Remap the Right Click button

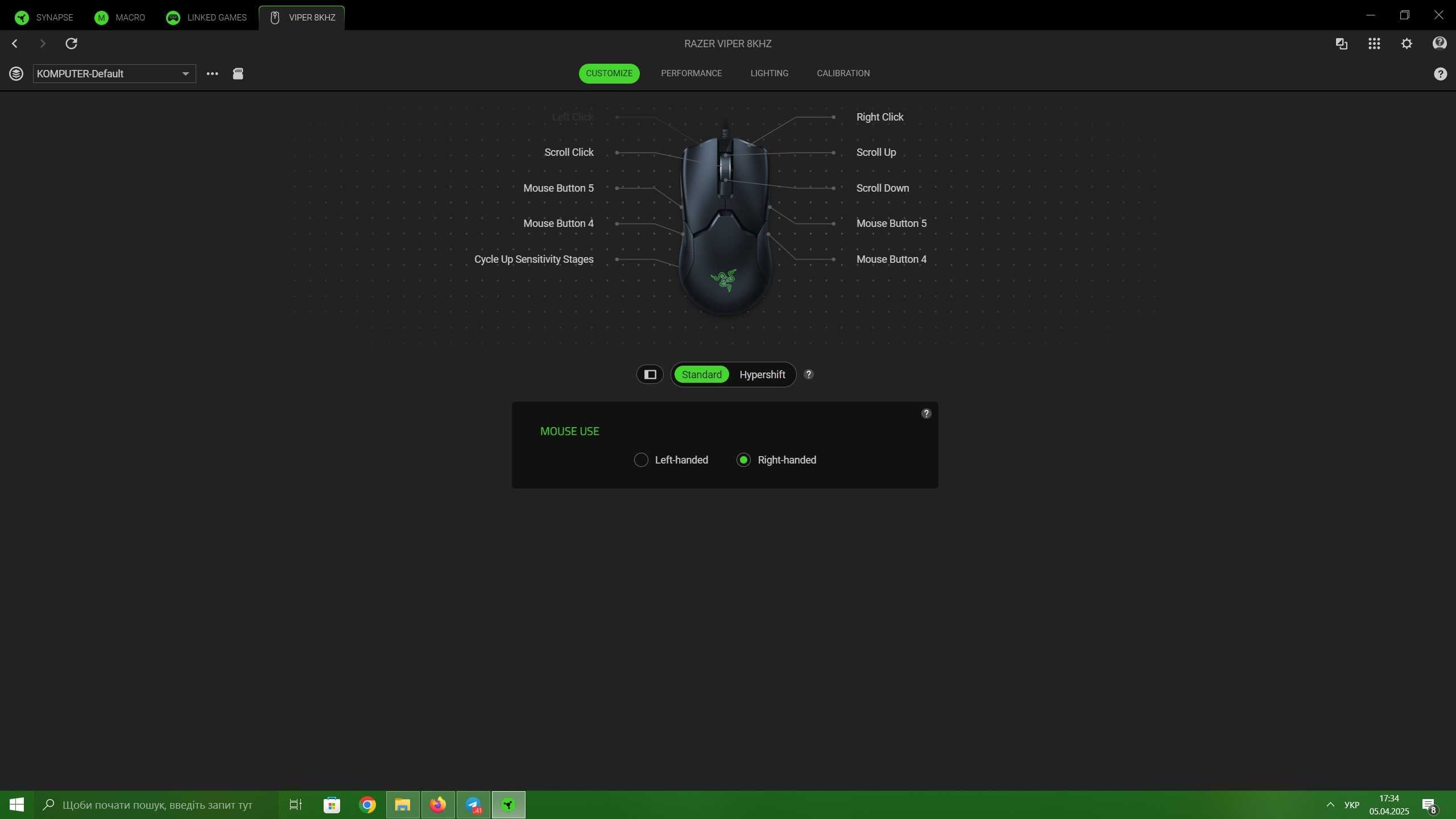880,117
